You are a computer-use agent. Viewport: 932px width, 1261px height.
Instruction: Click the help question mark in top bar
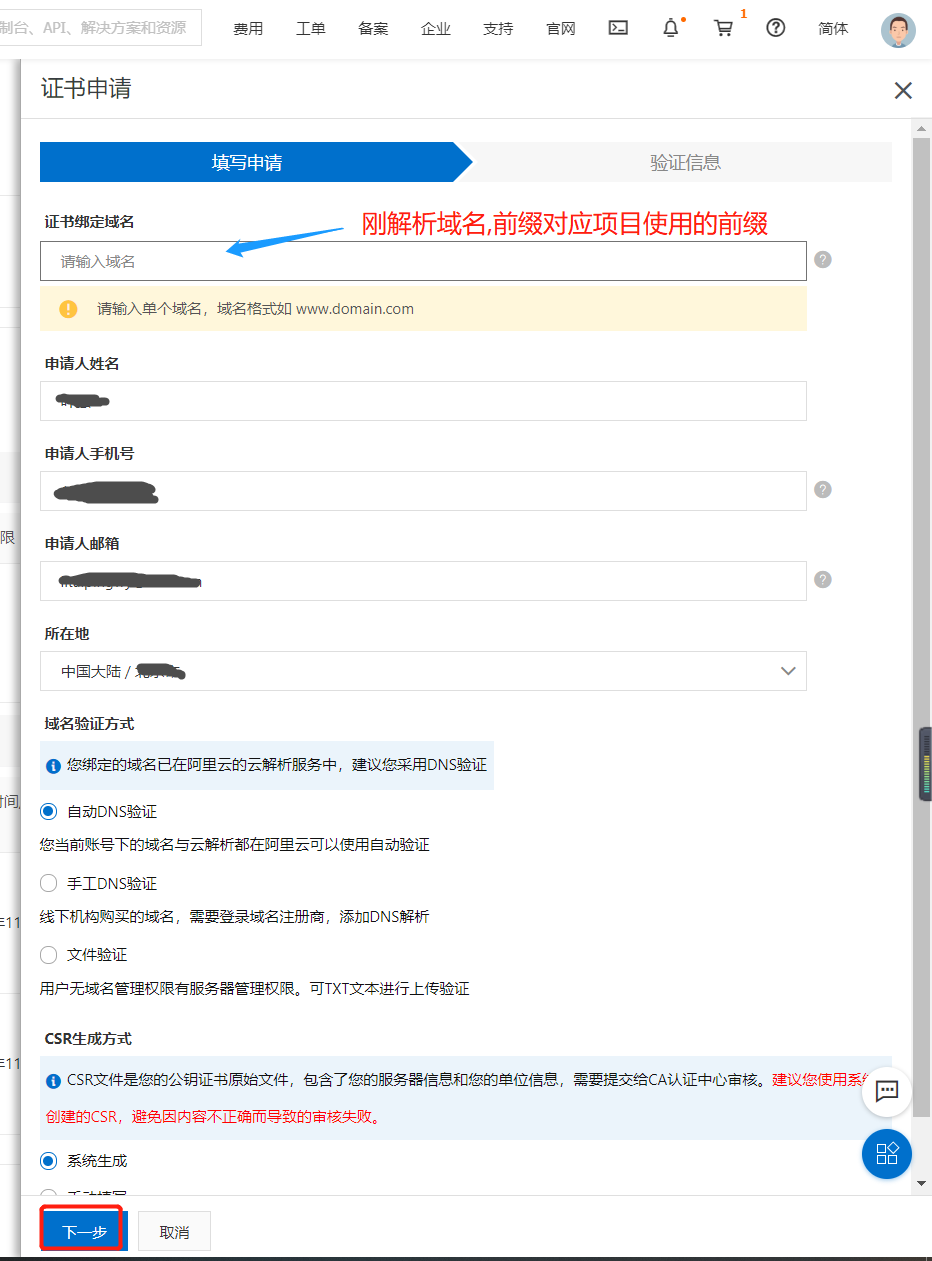click(775, 28)
